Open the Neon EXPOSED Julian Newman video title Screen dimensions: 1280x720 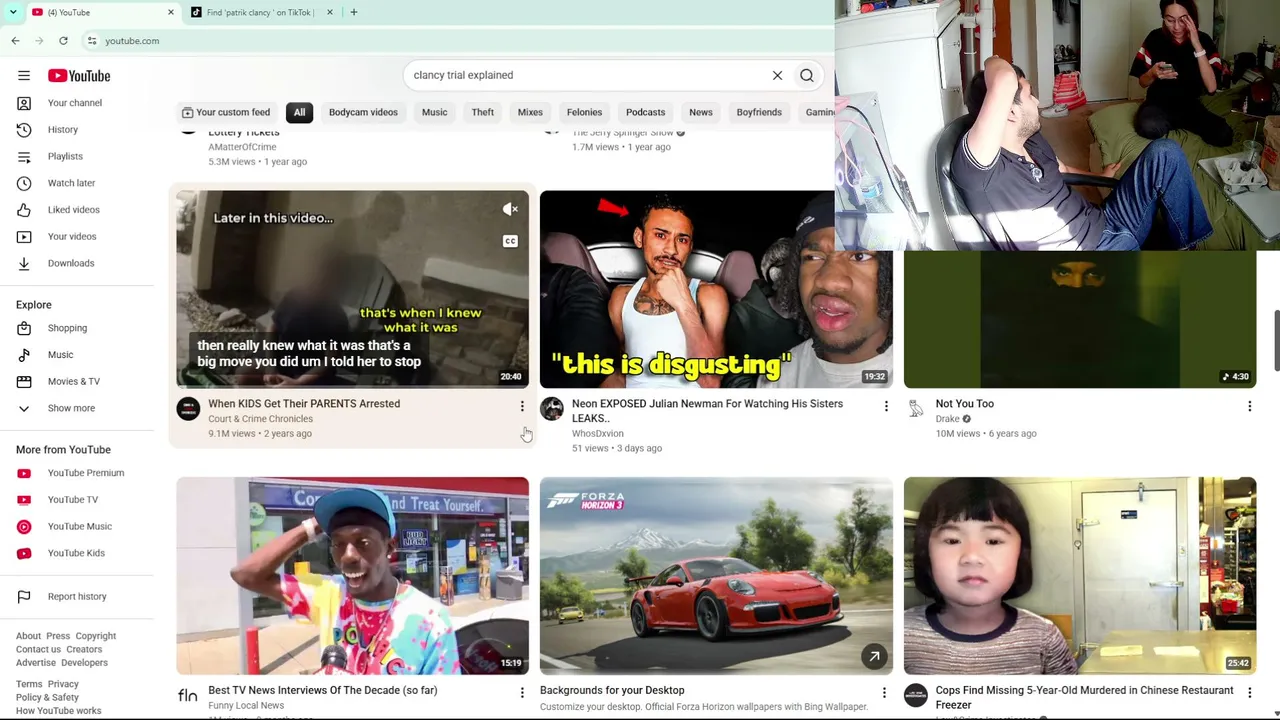707,411
